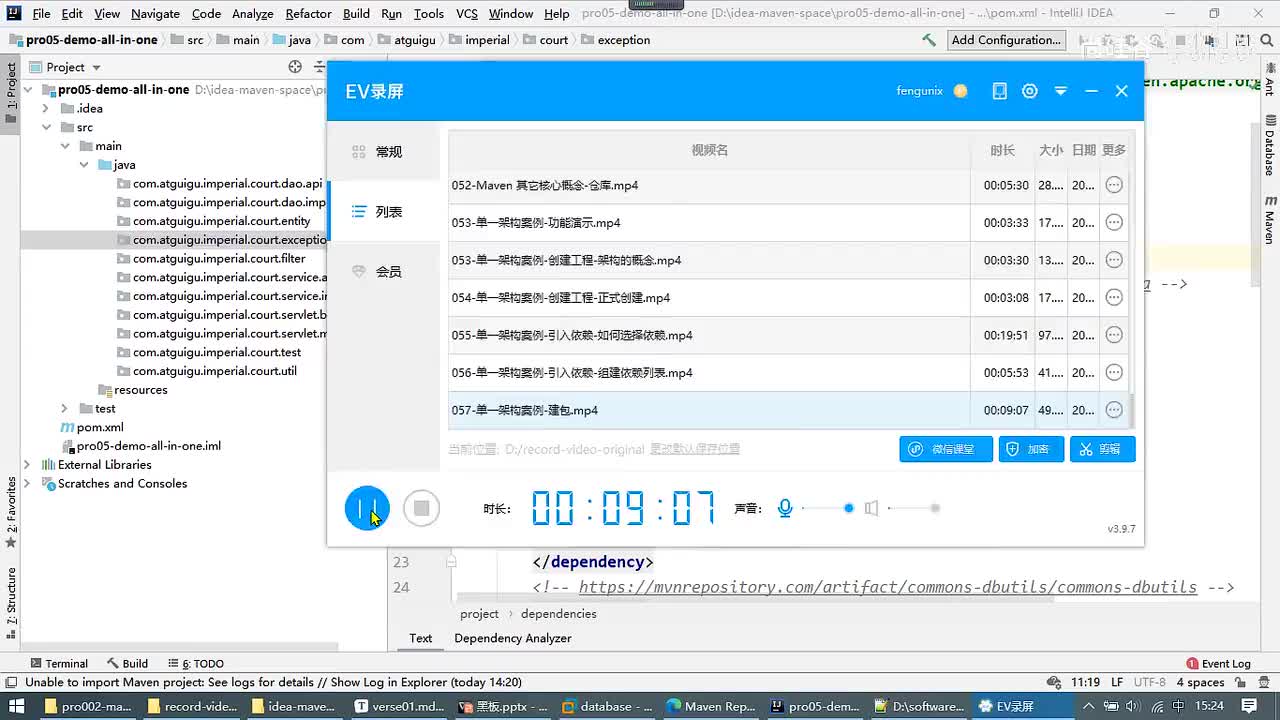1280x720 pixels.
Task: Switch to 会员 tab in EV recorder
Action: click(384, 272)
